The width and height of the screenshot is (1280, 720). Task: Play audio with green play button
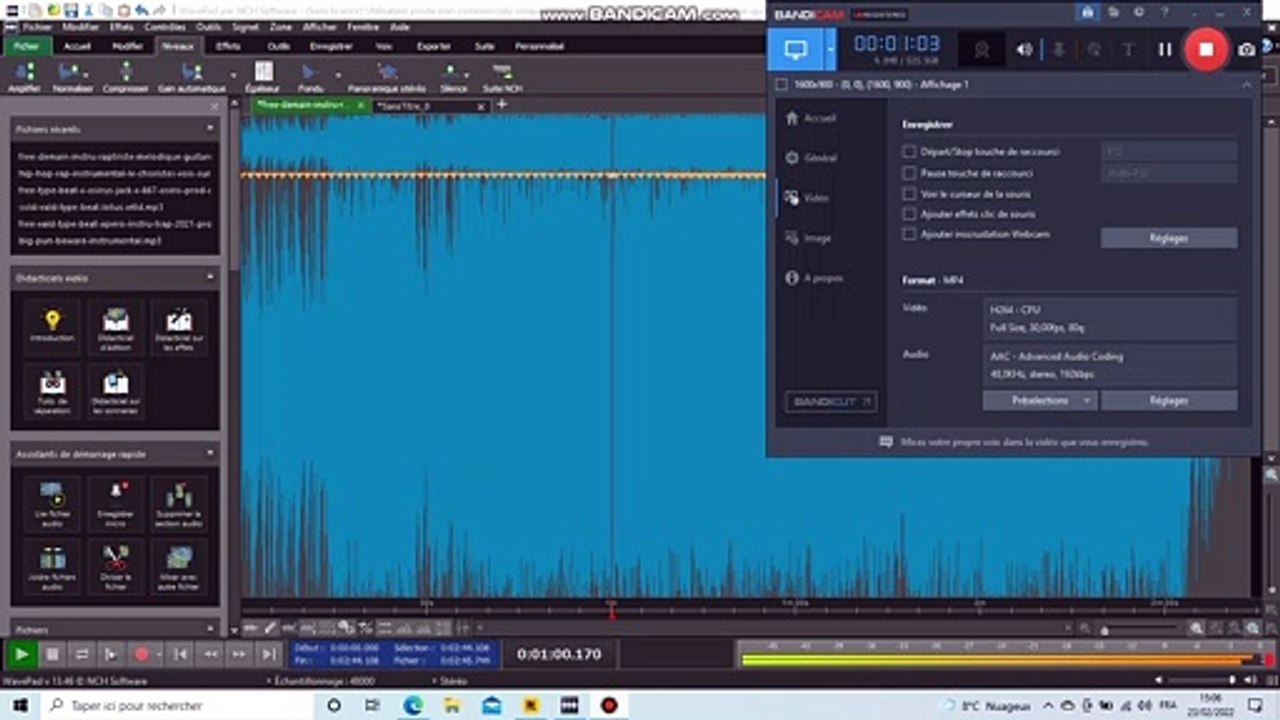[20, 654]
